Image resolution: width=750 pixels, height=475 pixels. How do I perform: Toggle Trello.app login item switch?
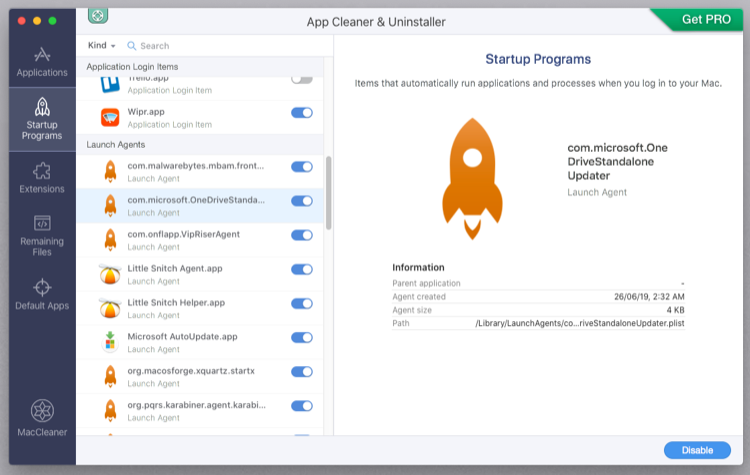tap(302, 79)
